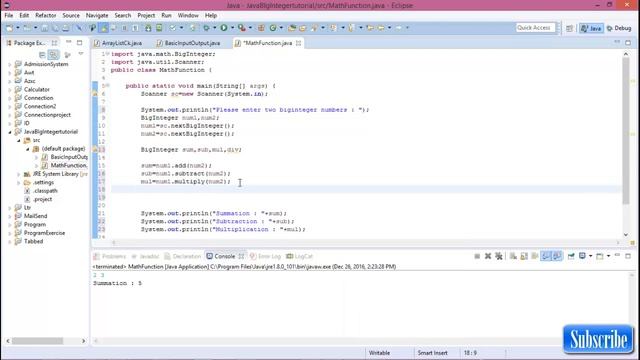
Task: Open the Refactor menu
Action: [x=46, y=16]
